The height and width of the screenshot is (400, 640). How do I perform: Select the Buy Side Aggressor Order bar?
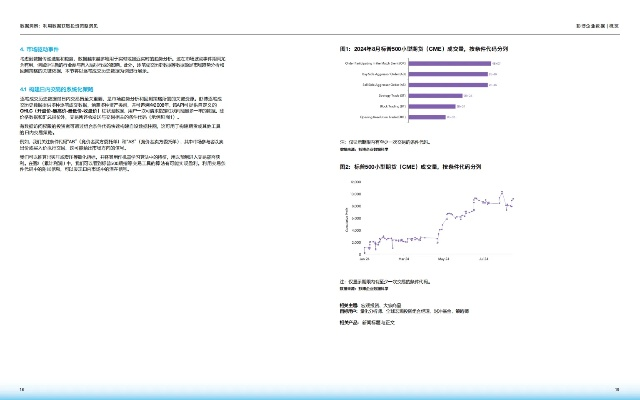[x=448, y=75]
